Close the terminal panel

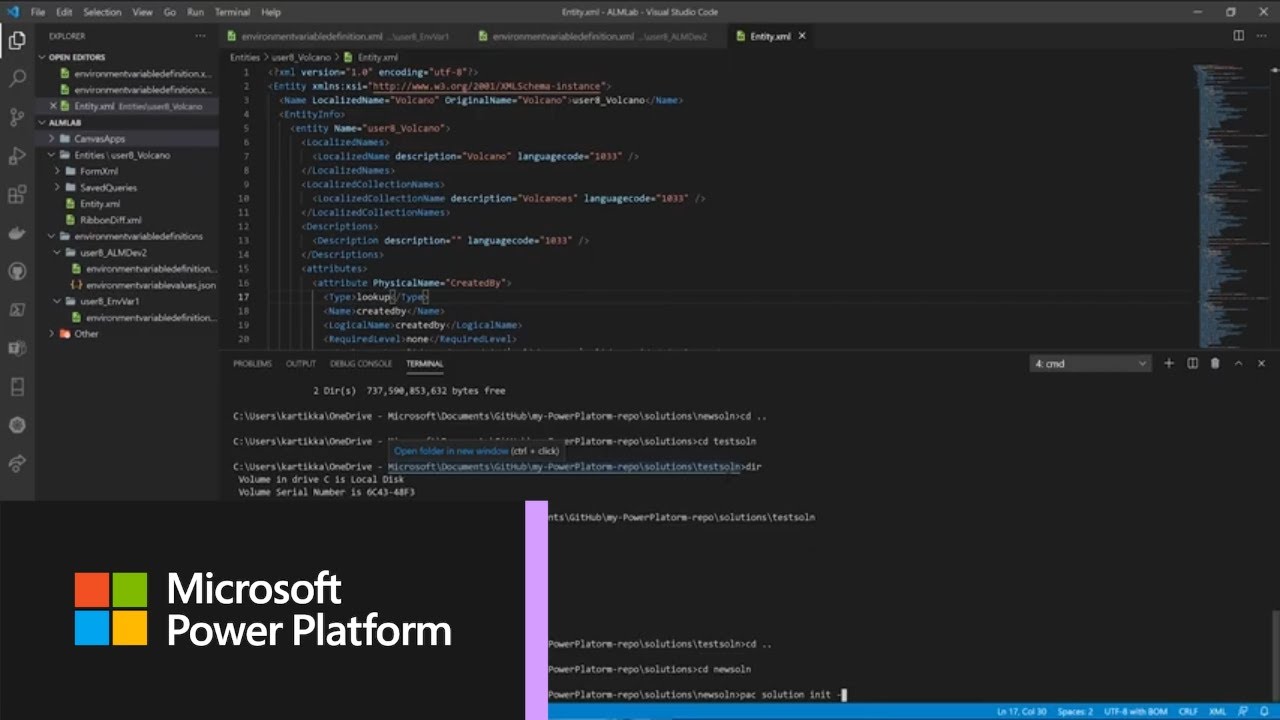tap(1262, 364)
